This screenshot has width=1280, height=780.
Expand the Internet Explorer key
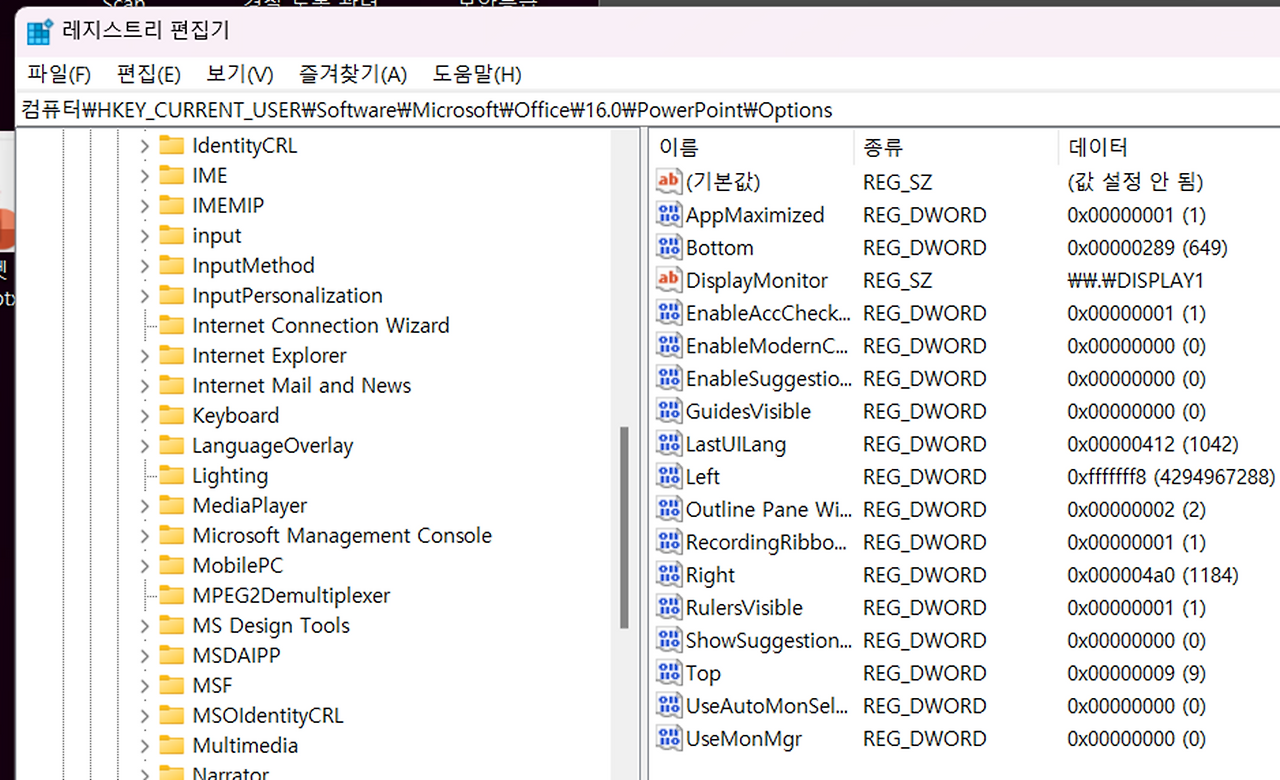coord(144,356)
